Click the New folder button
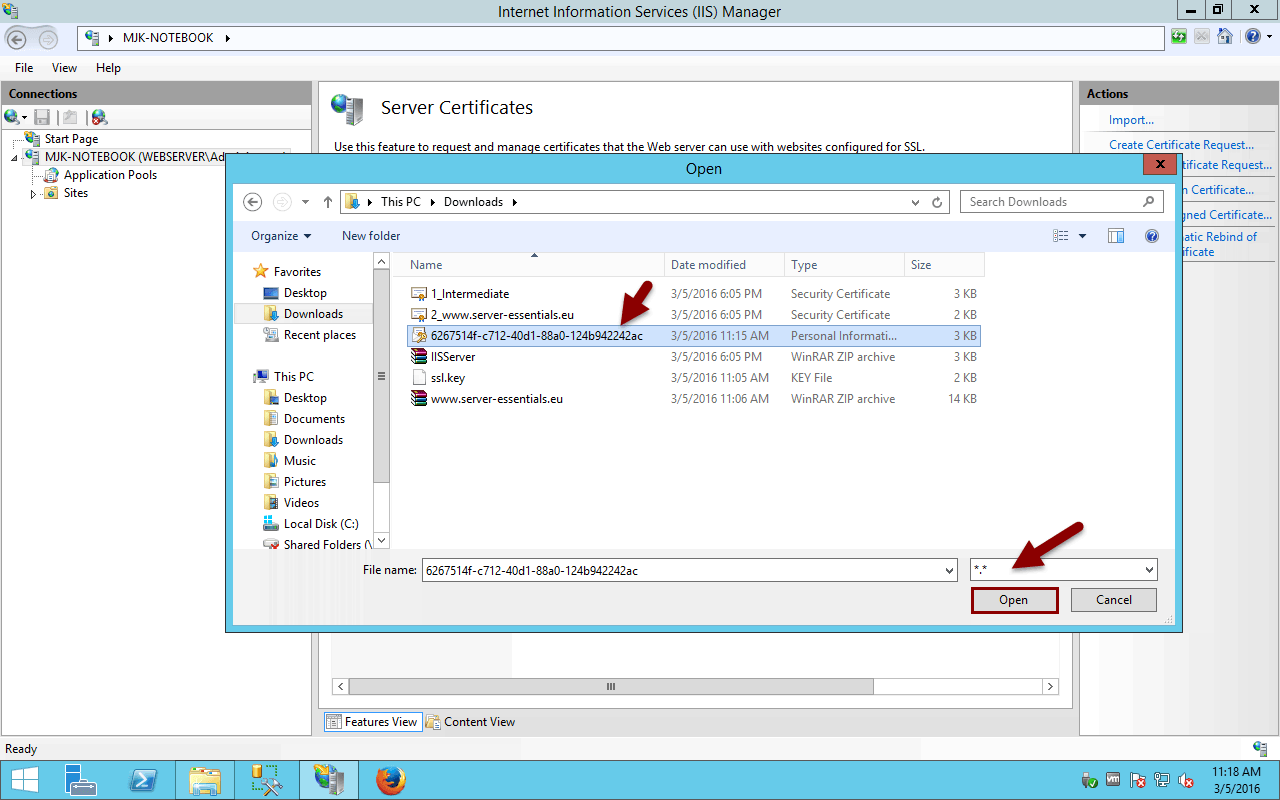This screenshot has height=800, width=1280. coord(371,236)
